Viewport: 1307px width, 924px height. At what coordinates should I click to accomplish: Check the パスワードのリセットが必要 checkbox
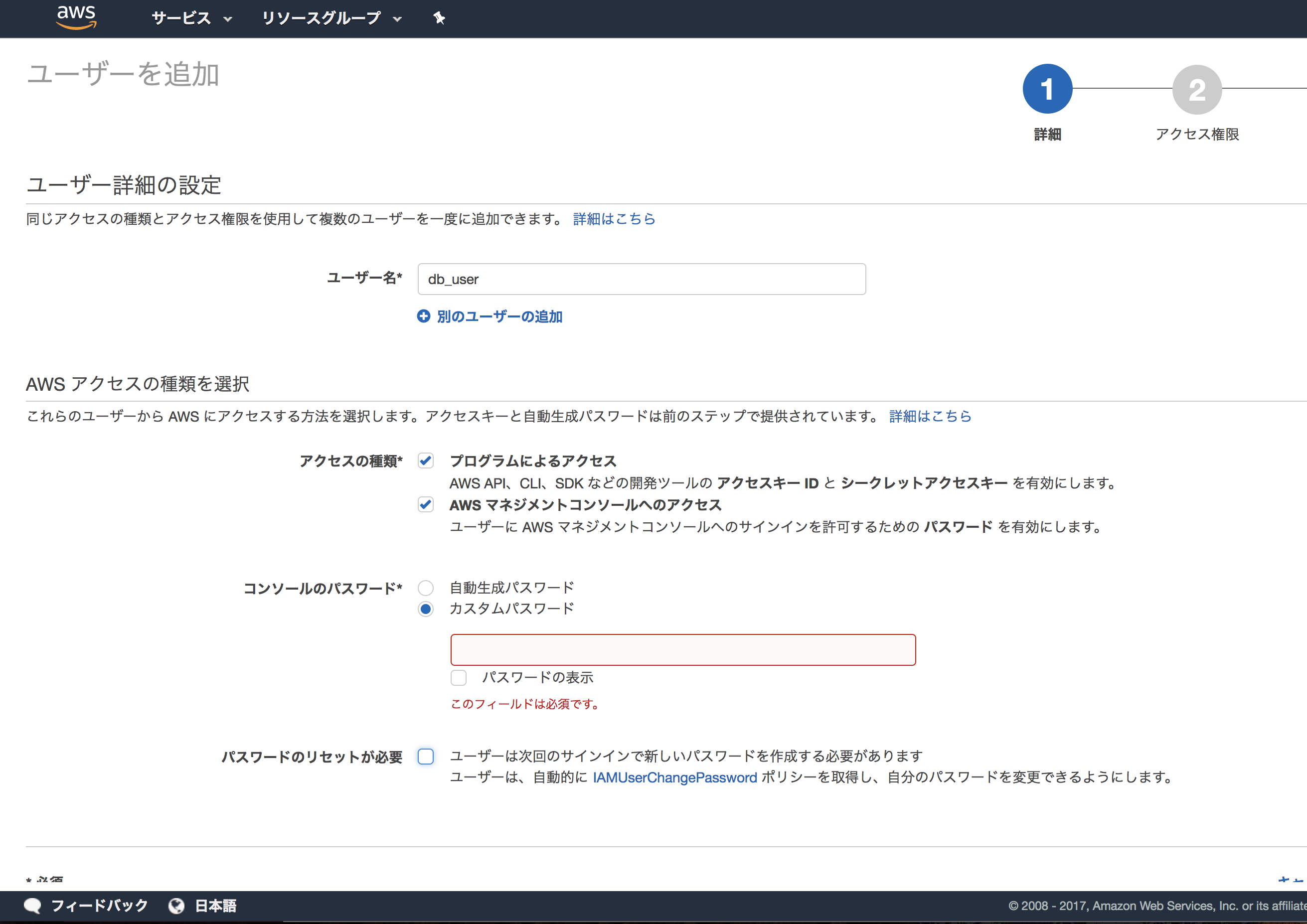(426, 757)
